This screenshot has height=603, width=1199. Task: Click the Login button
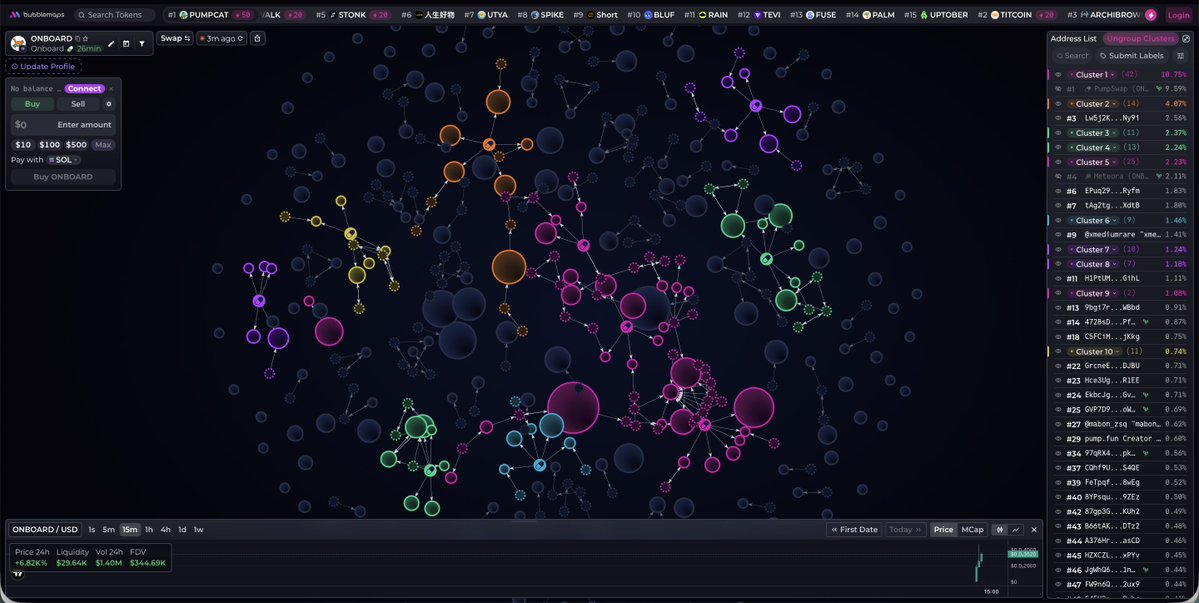click(1178, 15)
